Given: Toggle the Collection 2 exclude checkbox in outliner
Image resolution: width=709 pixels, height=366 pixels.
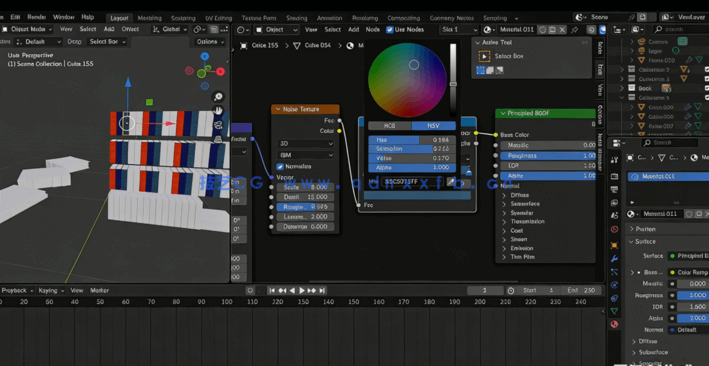Looking at the screenshot, I should pyautogui.click(x=706, y=70).
